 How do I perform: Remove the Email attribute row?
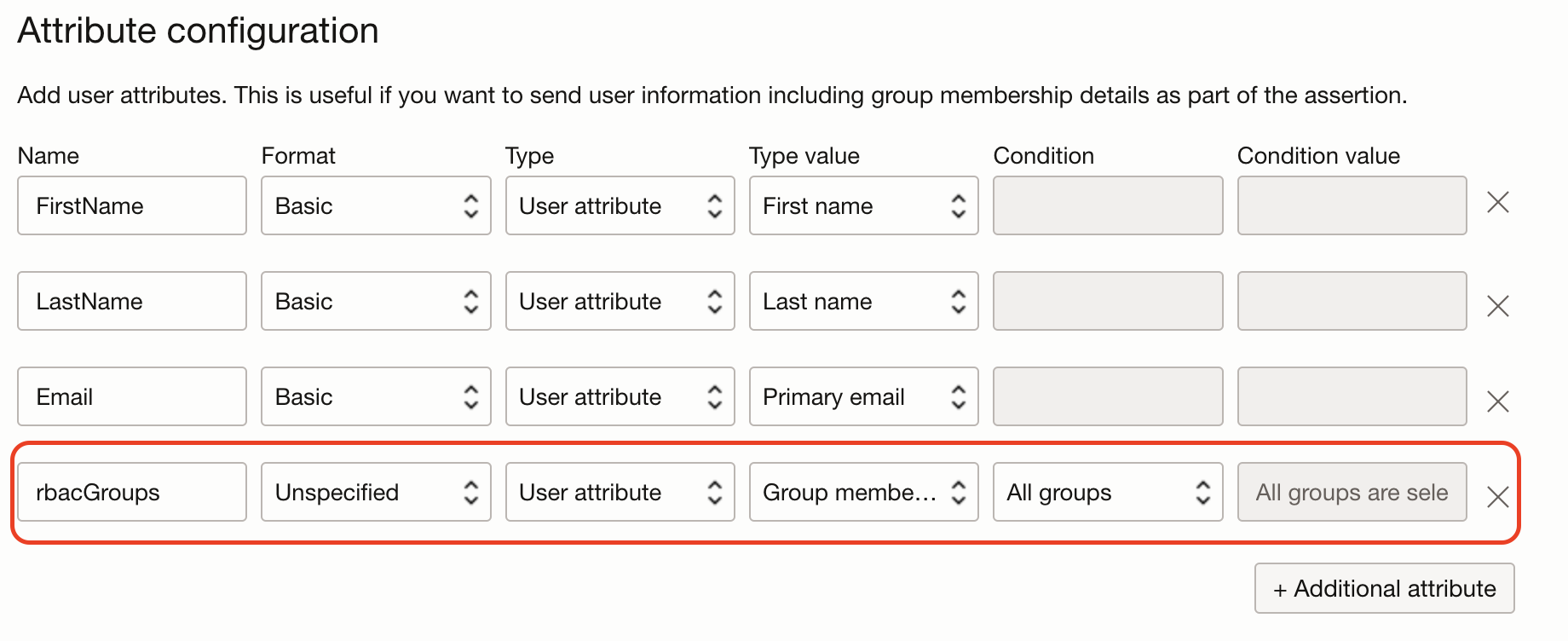click(1497, 401)
